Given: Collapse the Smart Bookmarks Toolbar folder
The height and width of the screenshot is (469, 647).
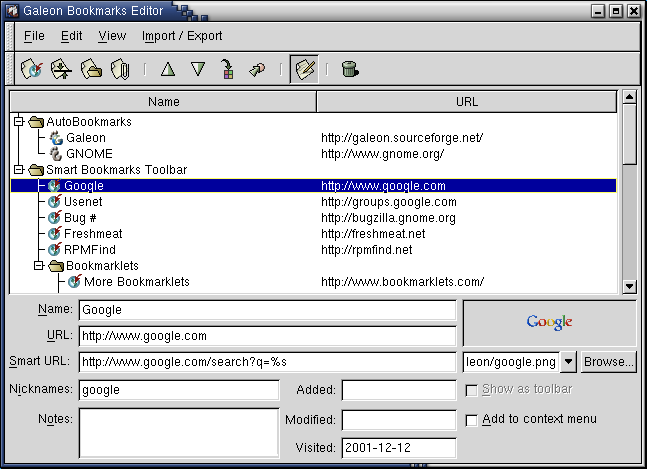Looking at the screenshot, I should [x=19, y=170].
